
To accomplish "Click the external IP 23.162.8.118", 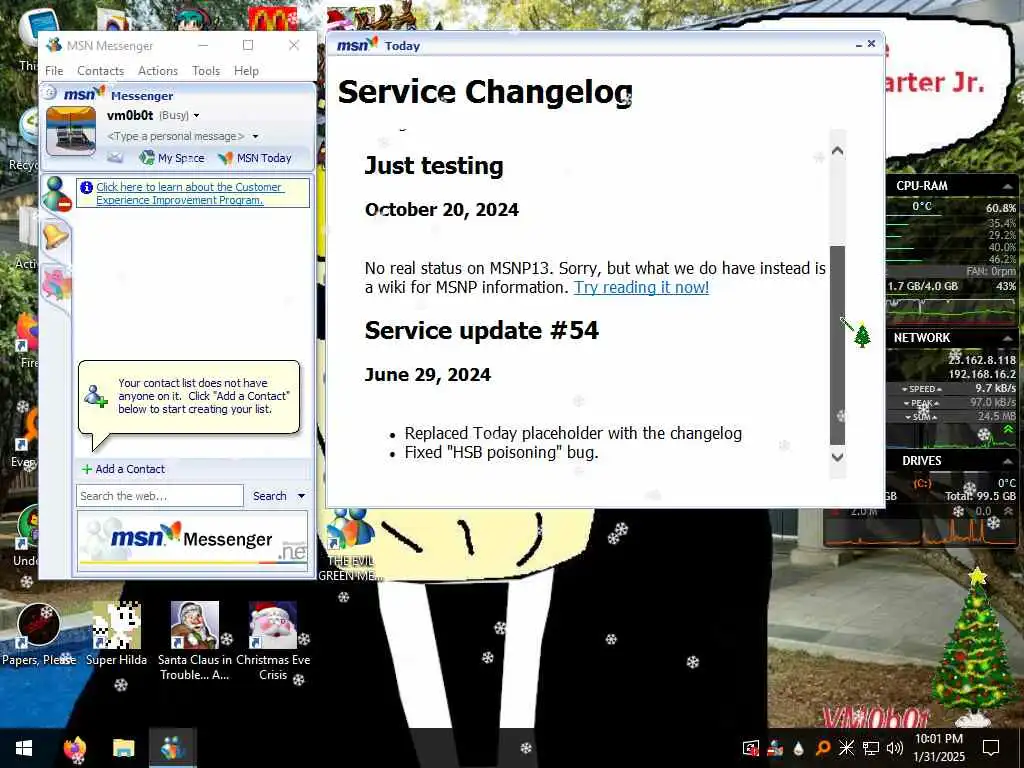I will (x=982, y=360).
